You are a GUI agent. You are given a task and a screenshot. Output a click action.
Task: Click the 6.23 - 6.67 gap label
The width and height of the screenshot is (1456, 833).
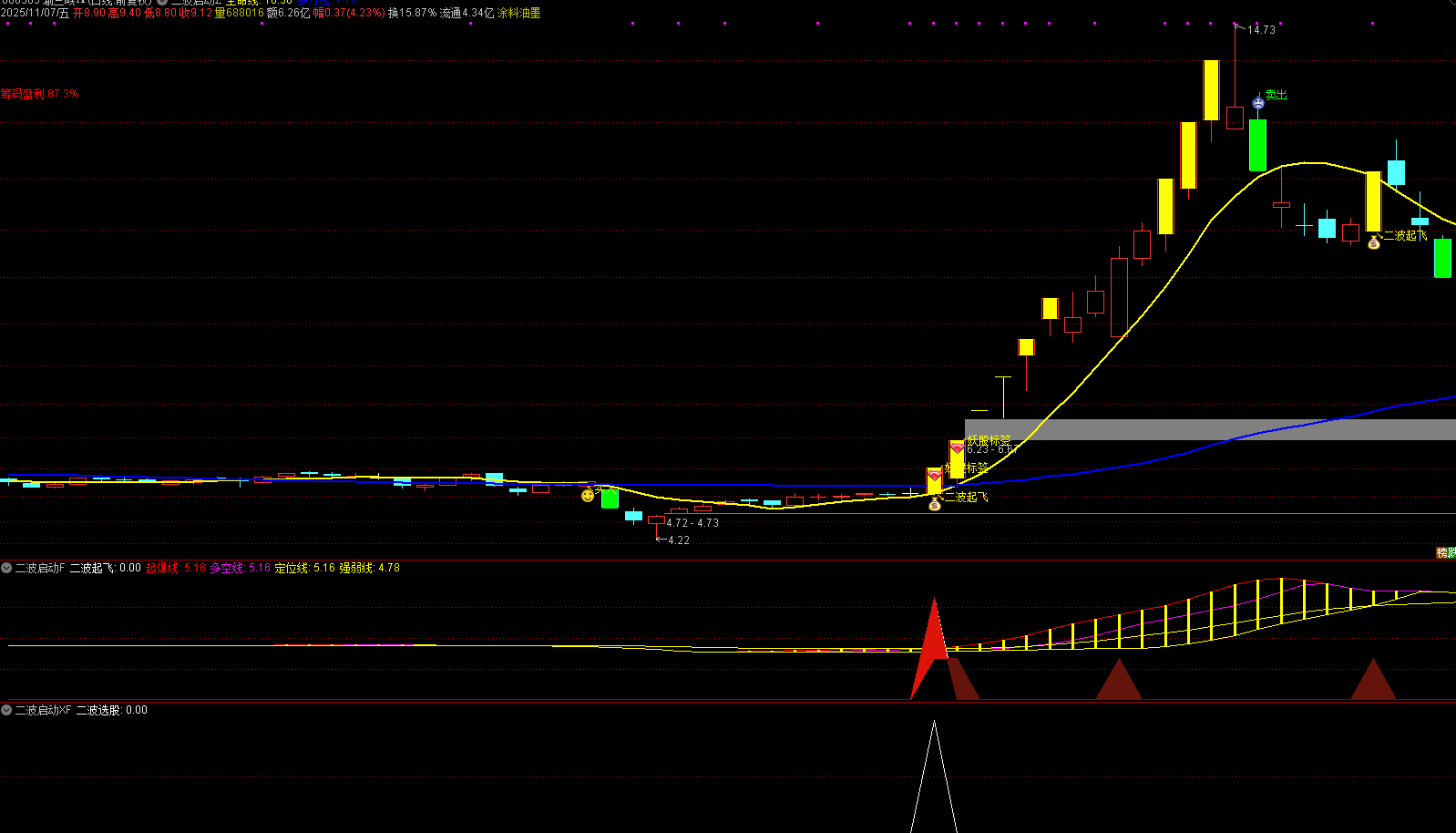(x=991, y=449)
